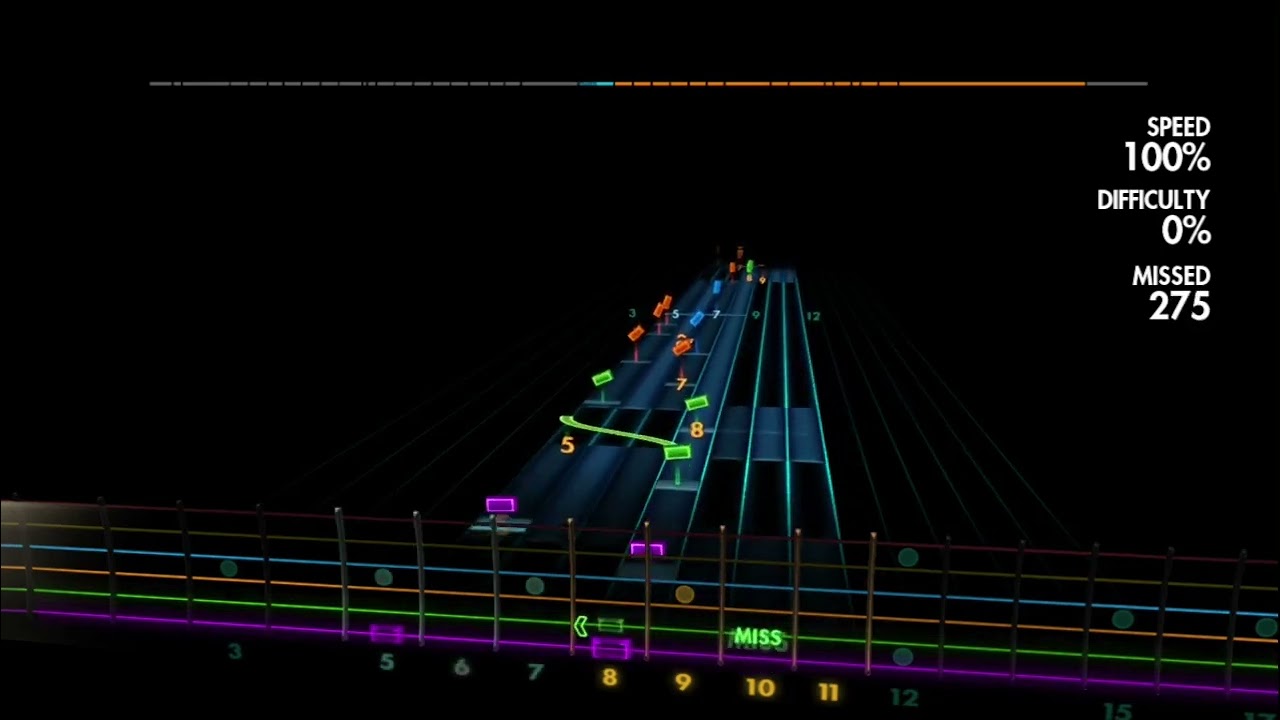Click the yellow inlay dot at fret 9
The height and width of the screenshot is (720, 1280).
pyautogui.click(x=684, y=594)
